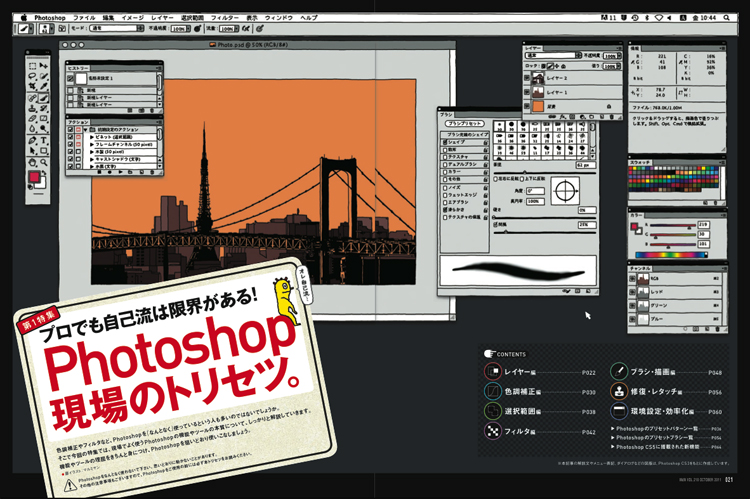Select the Type tool in toolbox

pos(45,140)
